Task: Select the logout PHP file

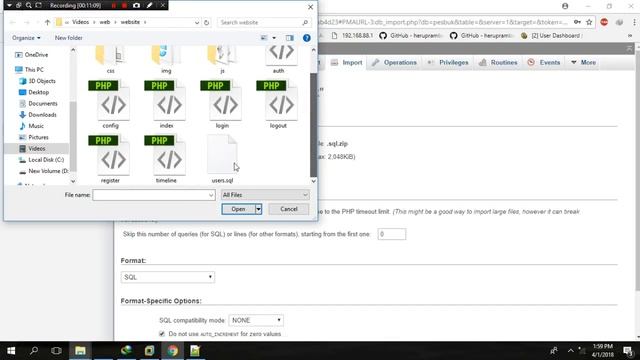Action: 278,104
